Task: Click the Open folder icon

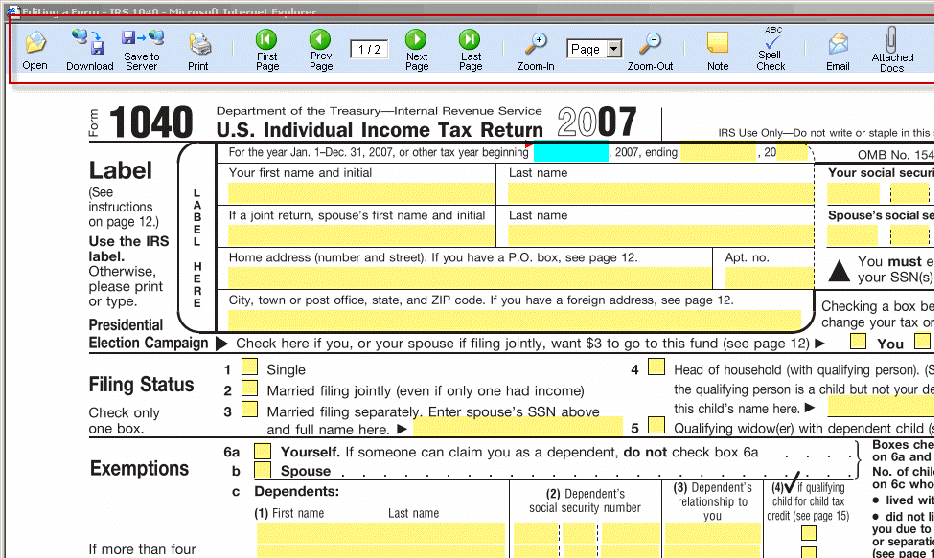Action: click(x=35, y=43)
